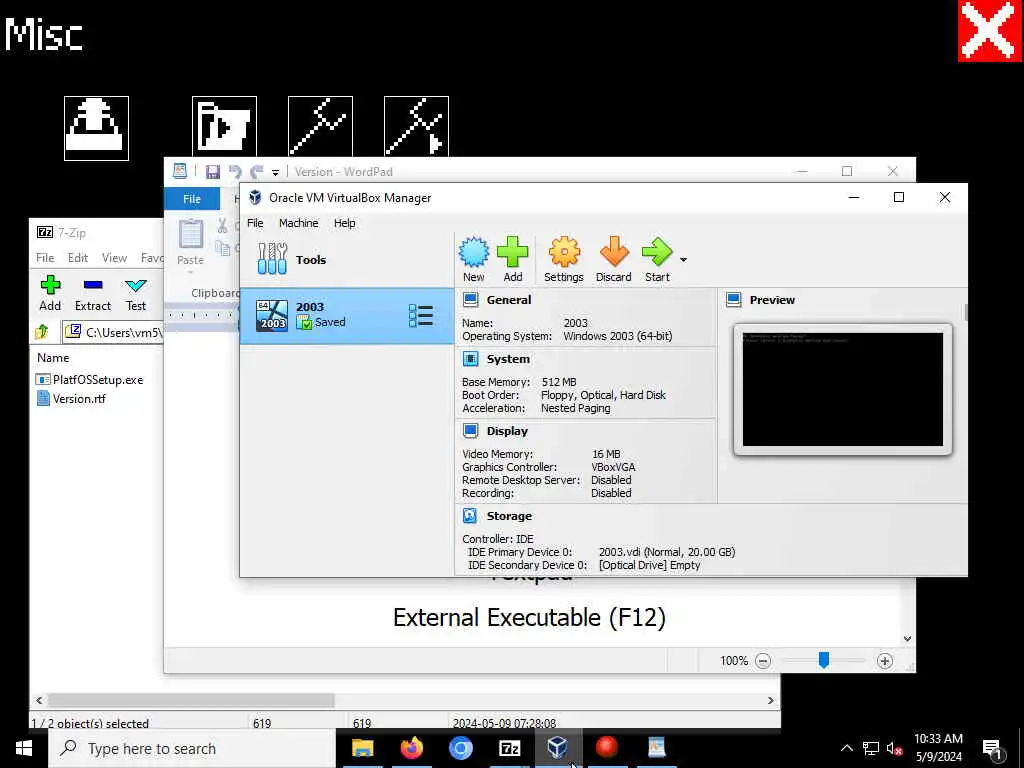Open WordPad quick access customize dropdown
This screenshot has height=768, width=1024.
click(276, 172)
